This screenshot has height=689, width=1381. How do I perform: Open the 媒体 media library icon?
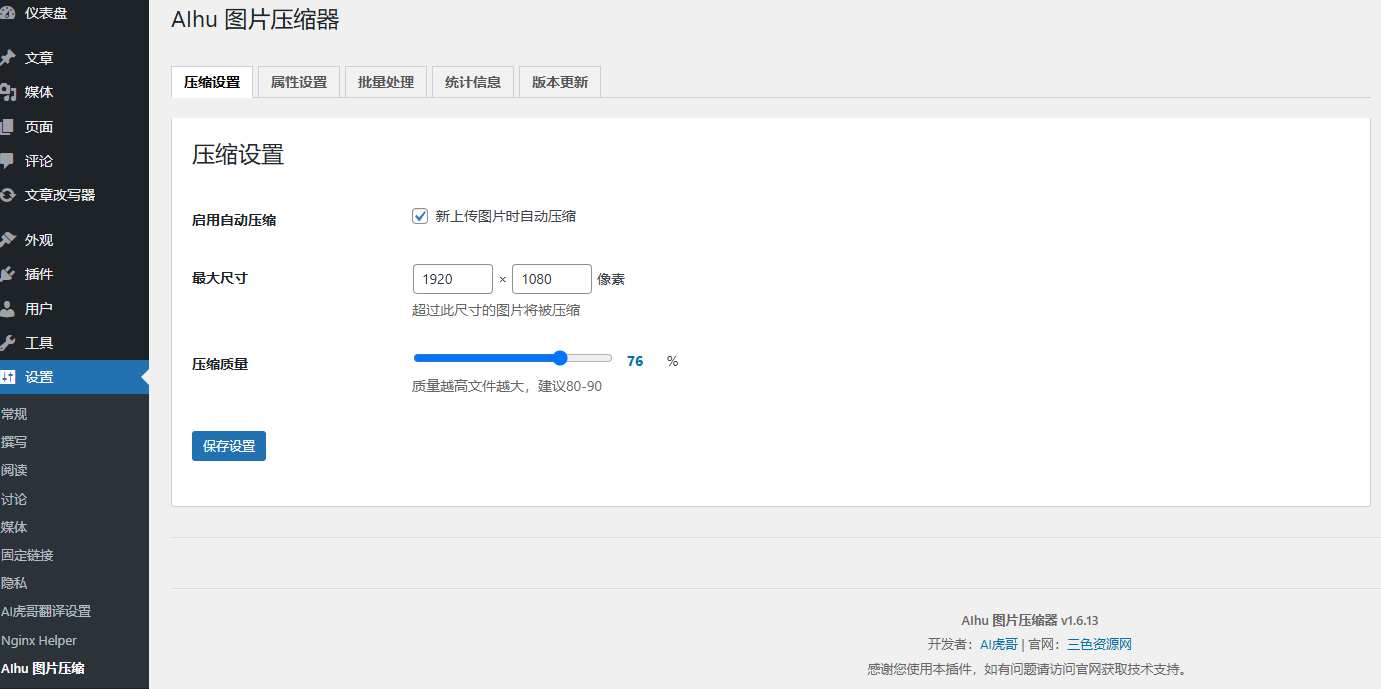pos(14,91)
